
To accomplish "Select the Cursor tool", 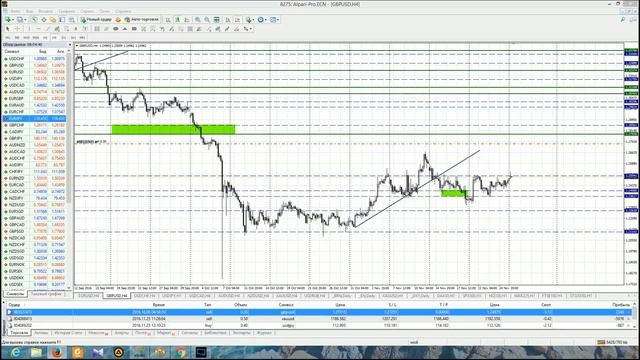I will [x=8, y=29].
